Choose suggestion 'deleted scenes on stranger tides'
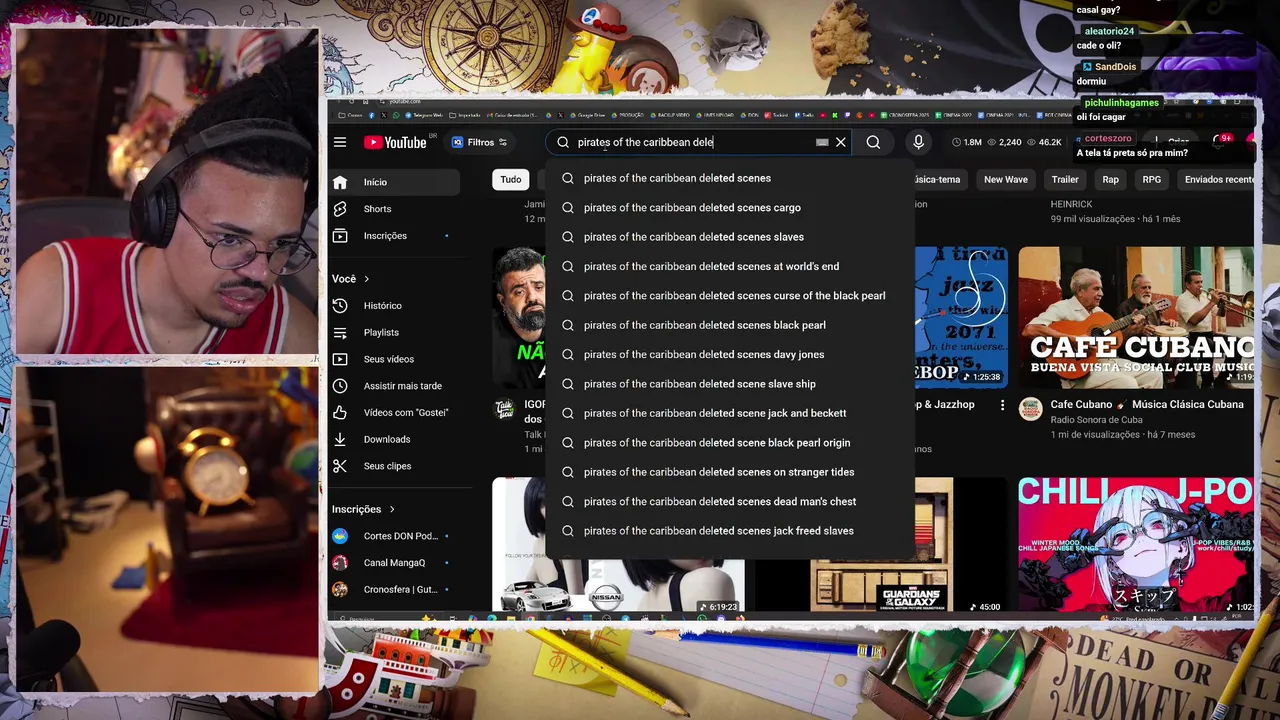Image resolution: width=1280 pixels, height=720 pixels. [730, 472]
